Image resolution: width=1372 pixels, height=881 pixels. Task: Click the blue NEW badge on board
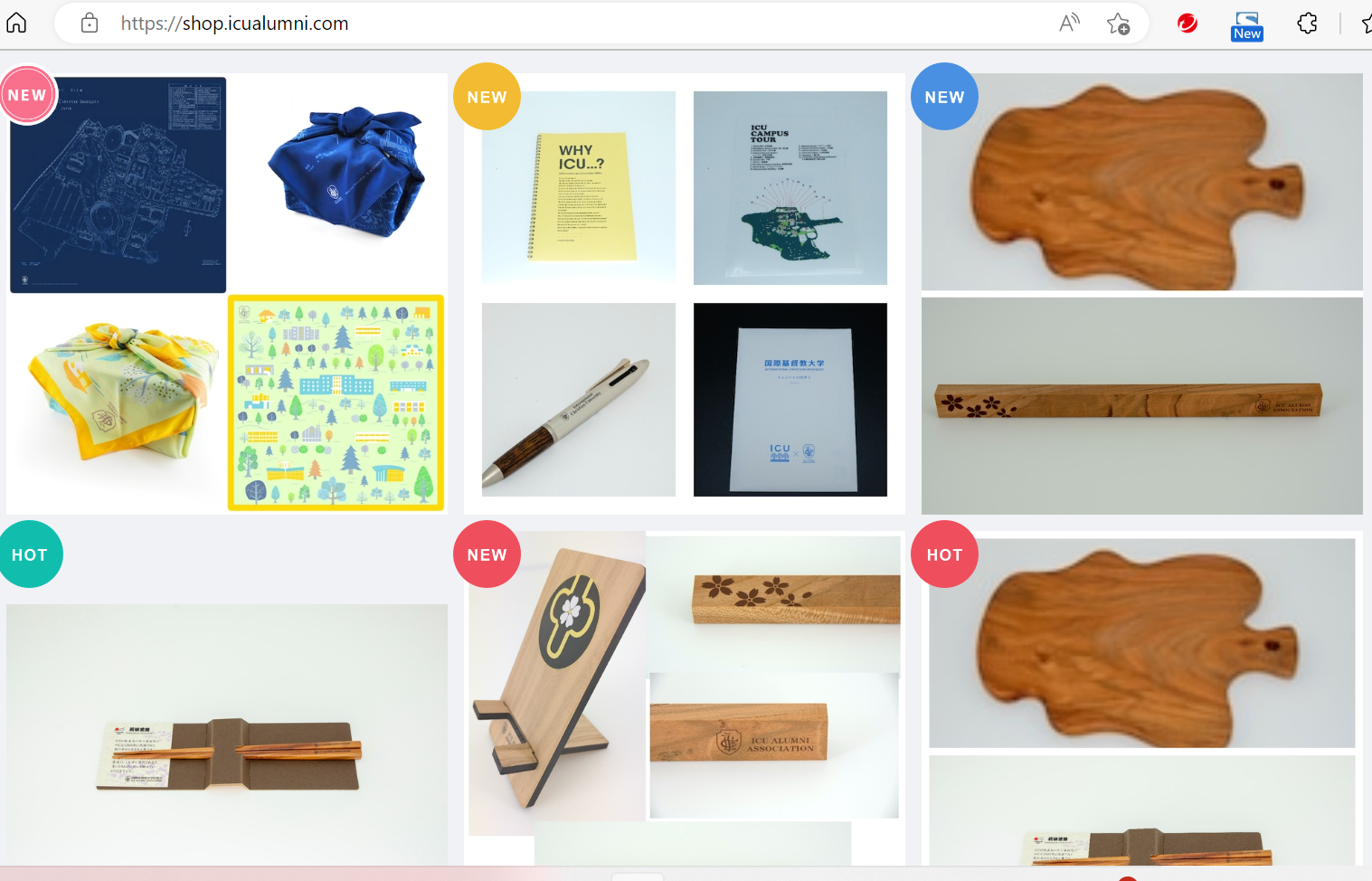click(944, 97)
